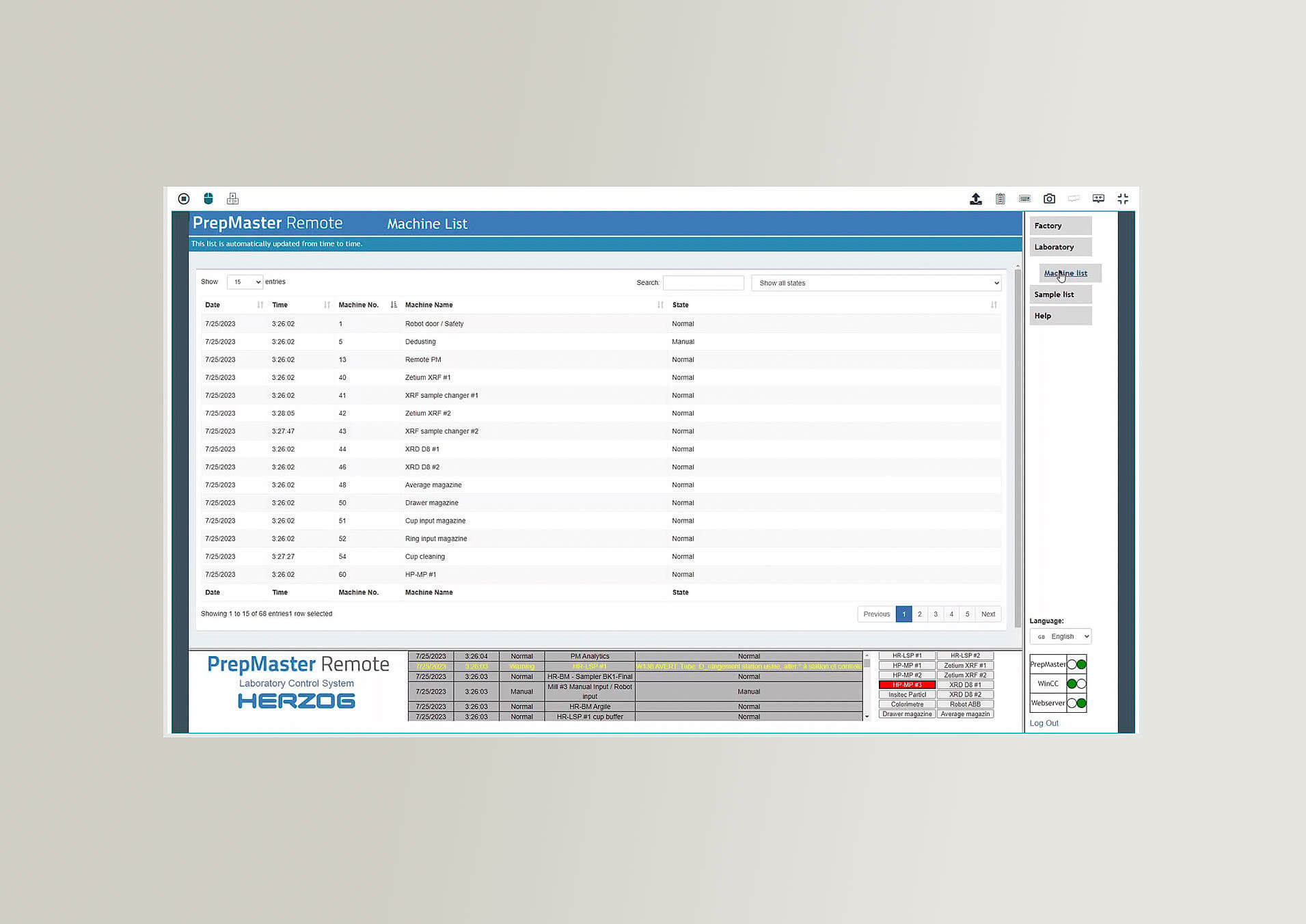The width and height of the screenshot is (1306, 924).
Task: Go to page 5 of results
Action: (x=967, y=614)
